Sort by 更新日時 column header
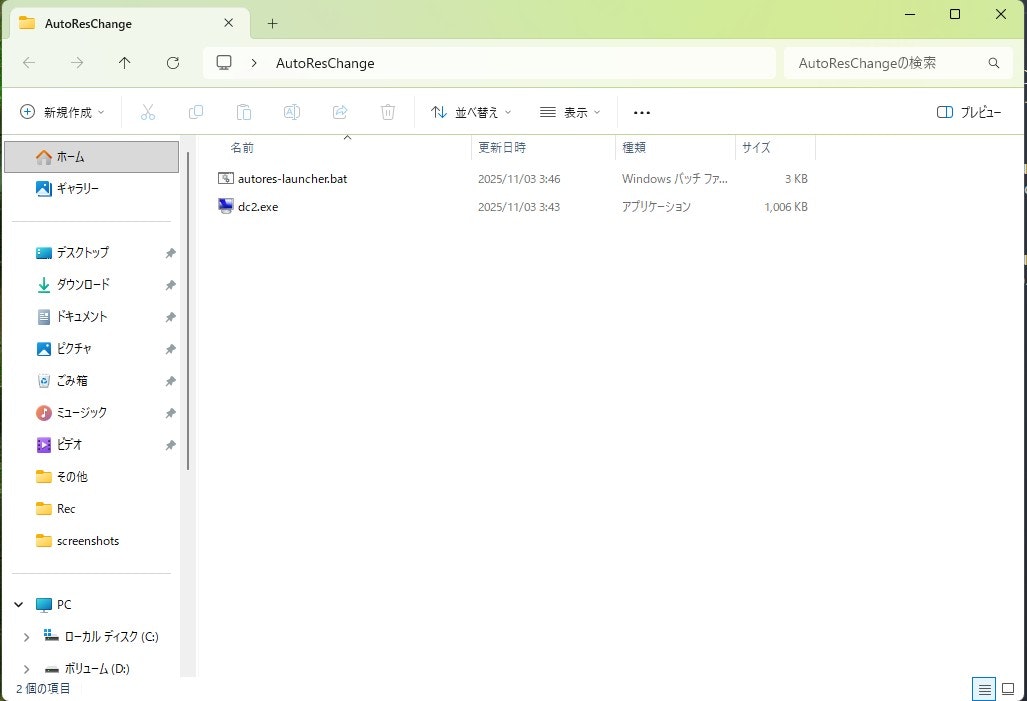 coord(502,147)
